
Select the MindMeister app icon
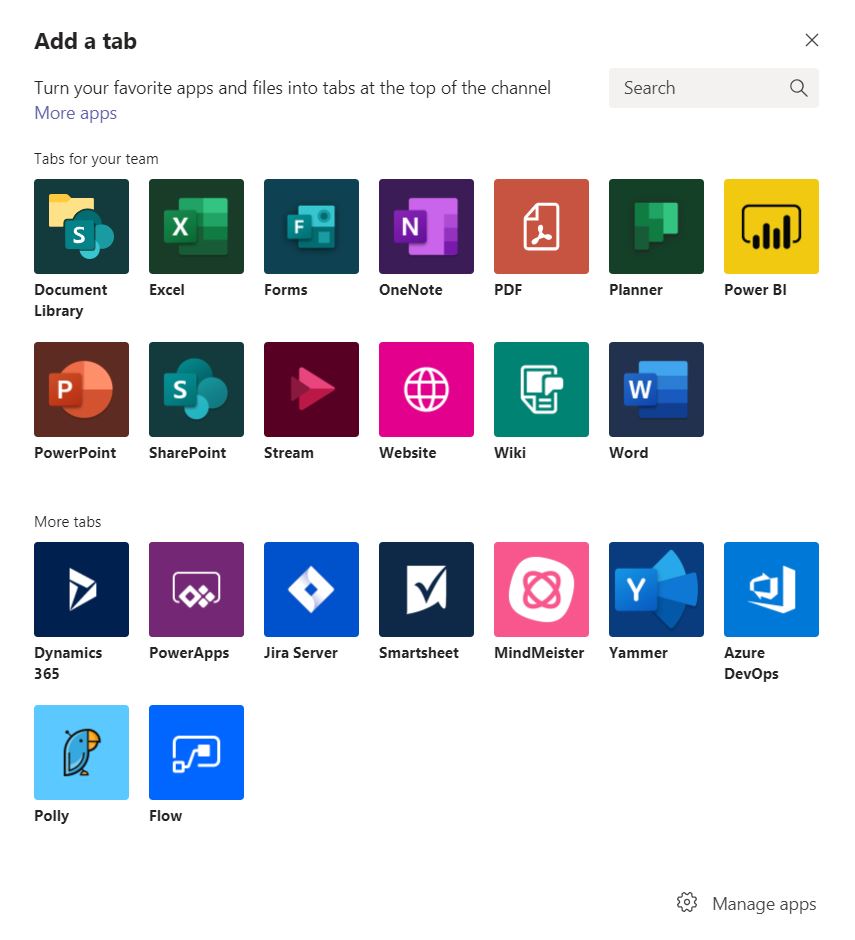coord(541,589)
